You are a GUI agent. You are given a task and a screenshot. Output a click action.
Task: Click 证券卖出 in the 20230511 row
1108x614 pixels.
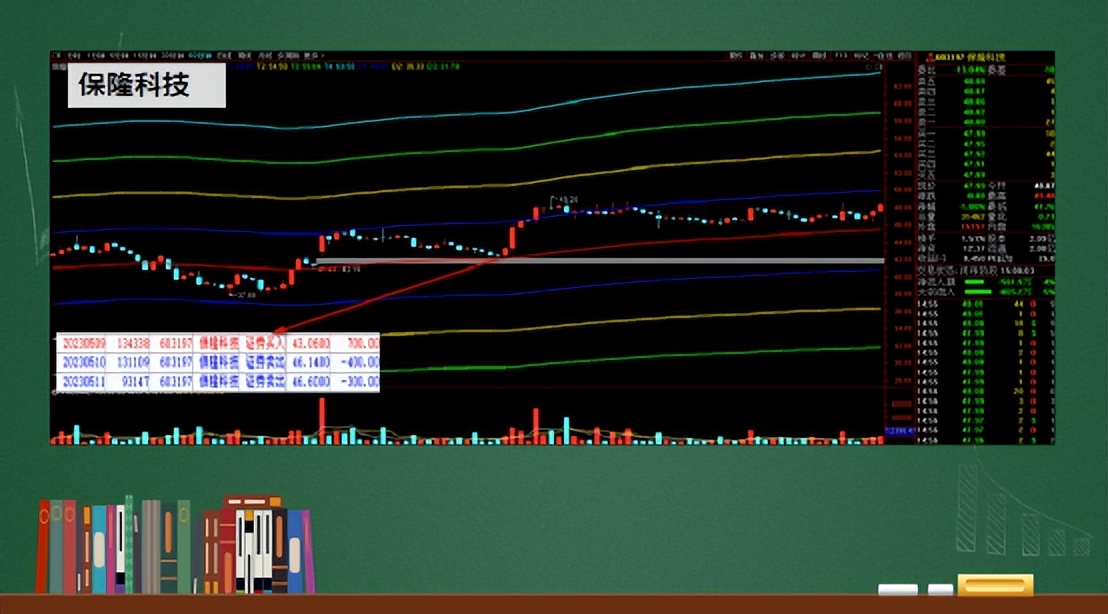coord(265,382)
